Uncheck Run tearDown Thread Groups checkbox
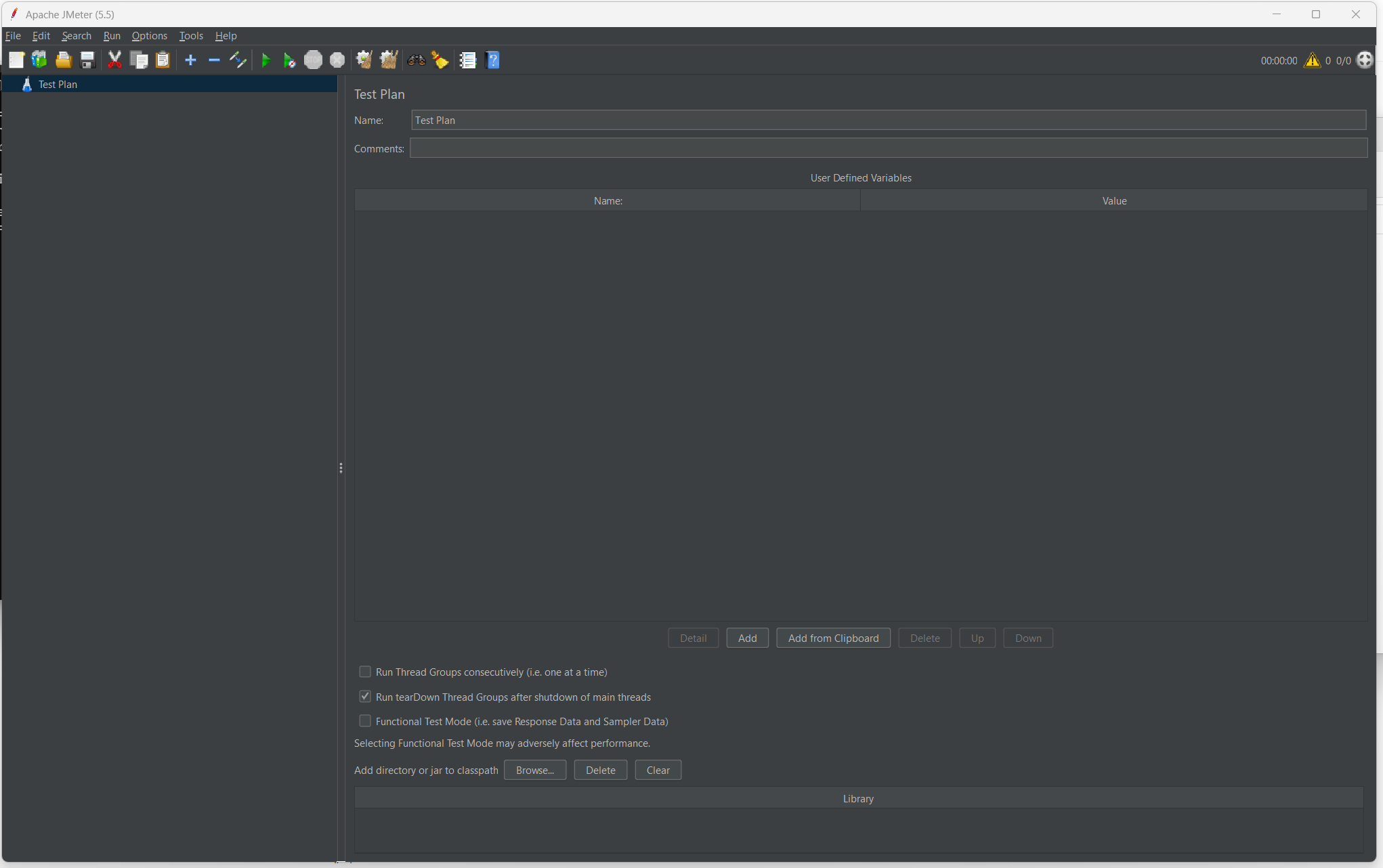1383x868 pixels. tap(365, 697)
